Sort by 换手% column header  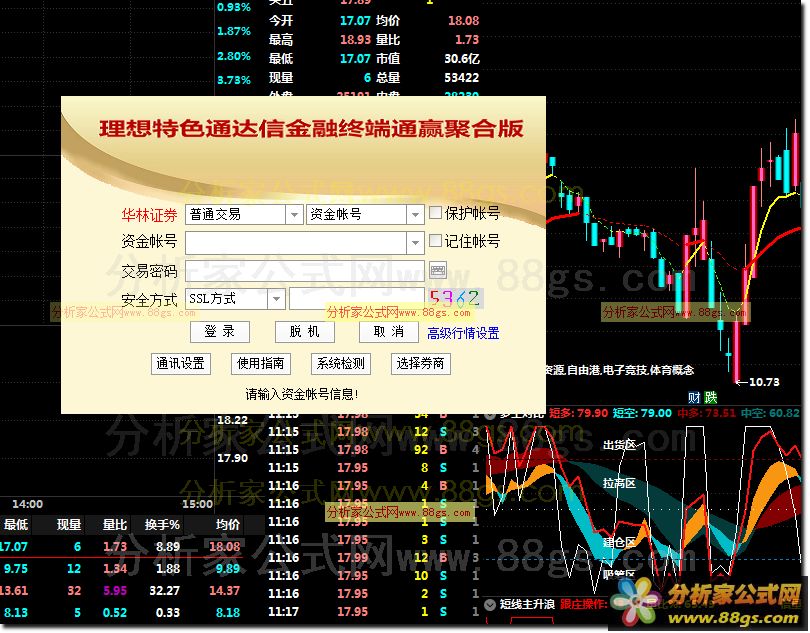pyautogui.click(x=162, y=524)
